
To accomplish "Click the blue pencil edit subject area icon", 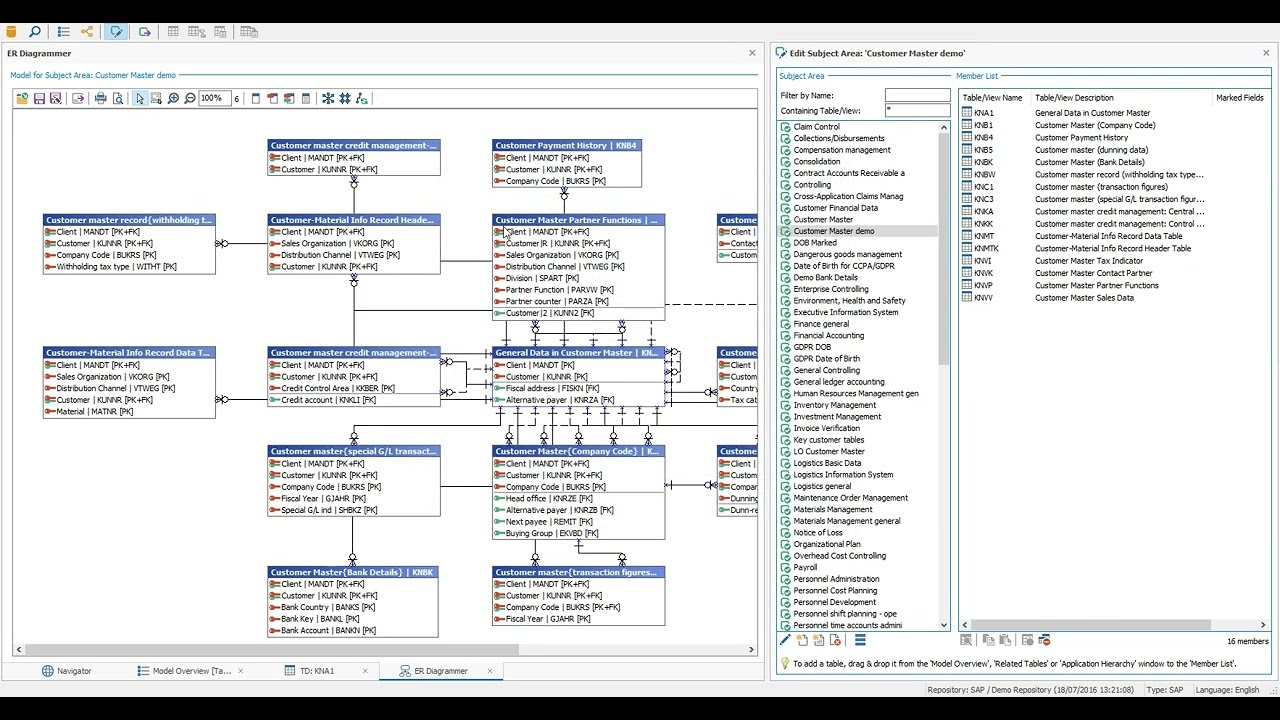I will (x=785, y=640).
